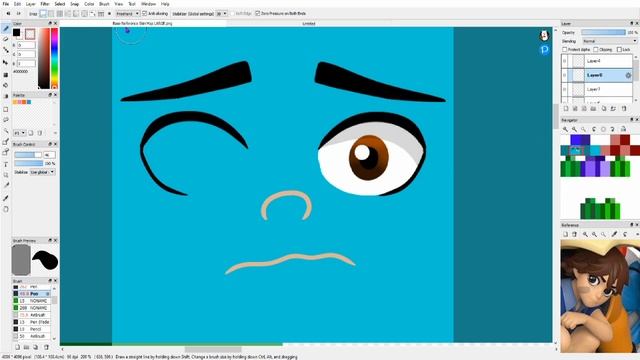Viewport: 640px width, 360px height.
Task: Turn snap off with the first snap icon
Action: point(43,13)
